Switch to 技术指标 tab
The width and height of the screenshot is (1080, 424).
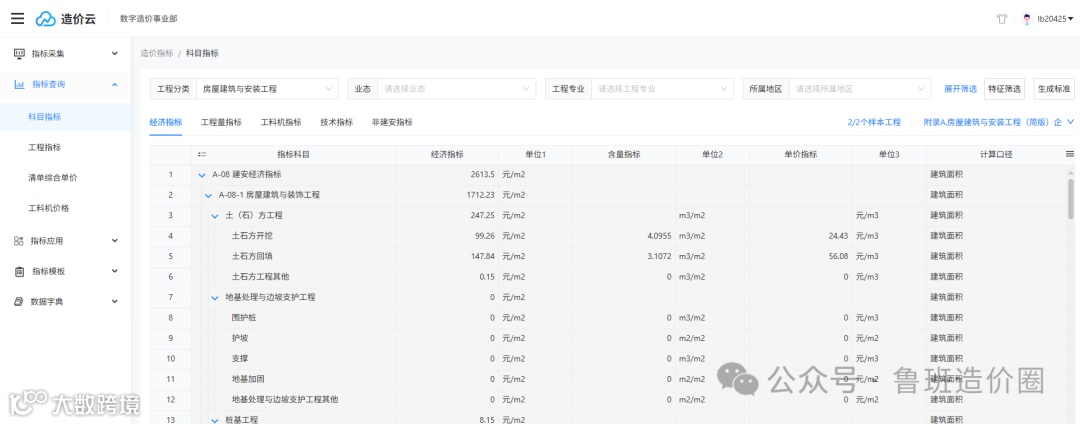[336, 123]
